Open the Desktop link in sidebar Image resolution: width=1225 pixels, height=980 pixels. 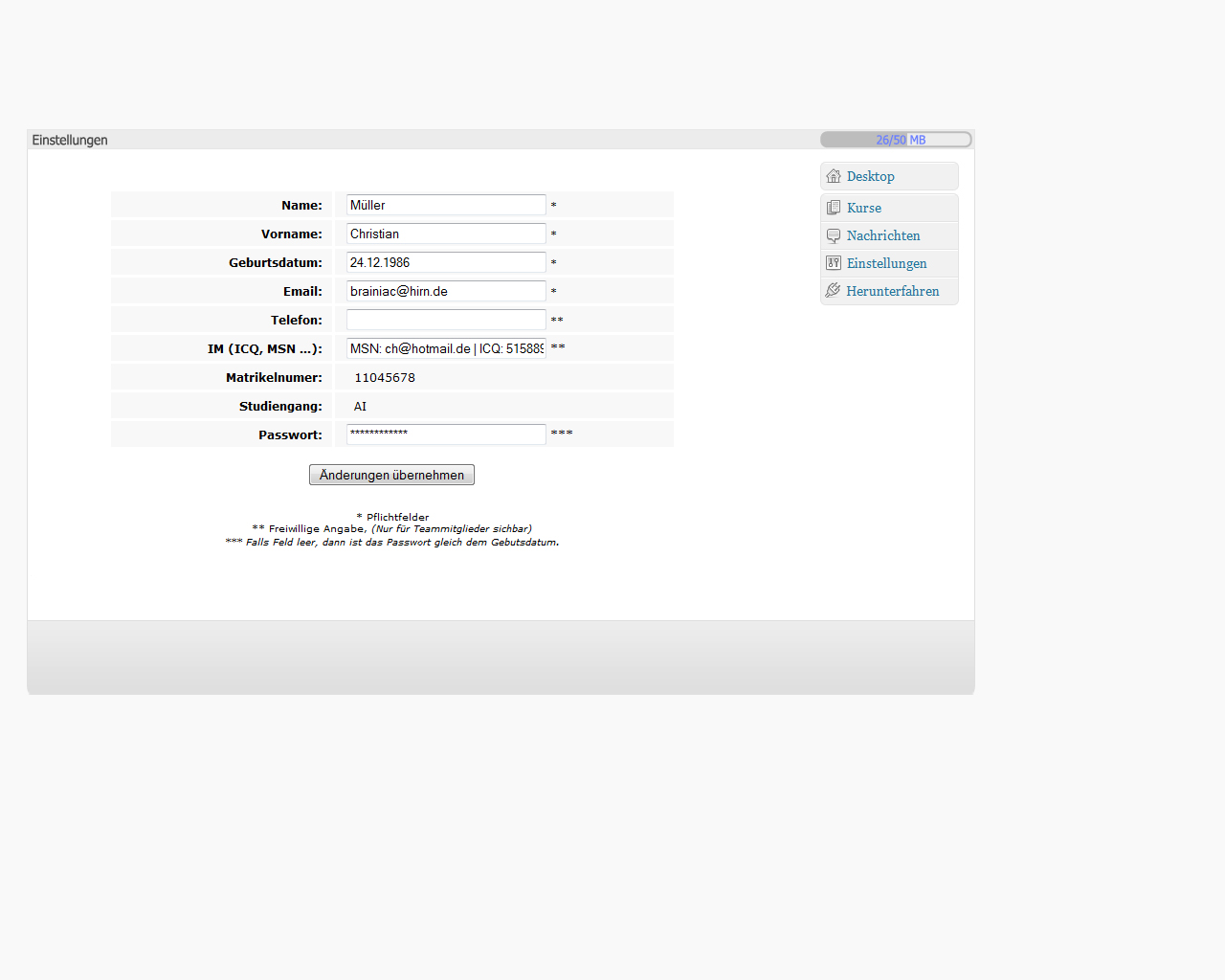870,176
